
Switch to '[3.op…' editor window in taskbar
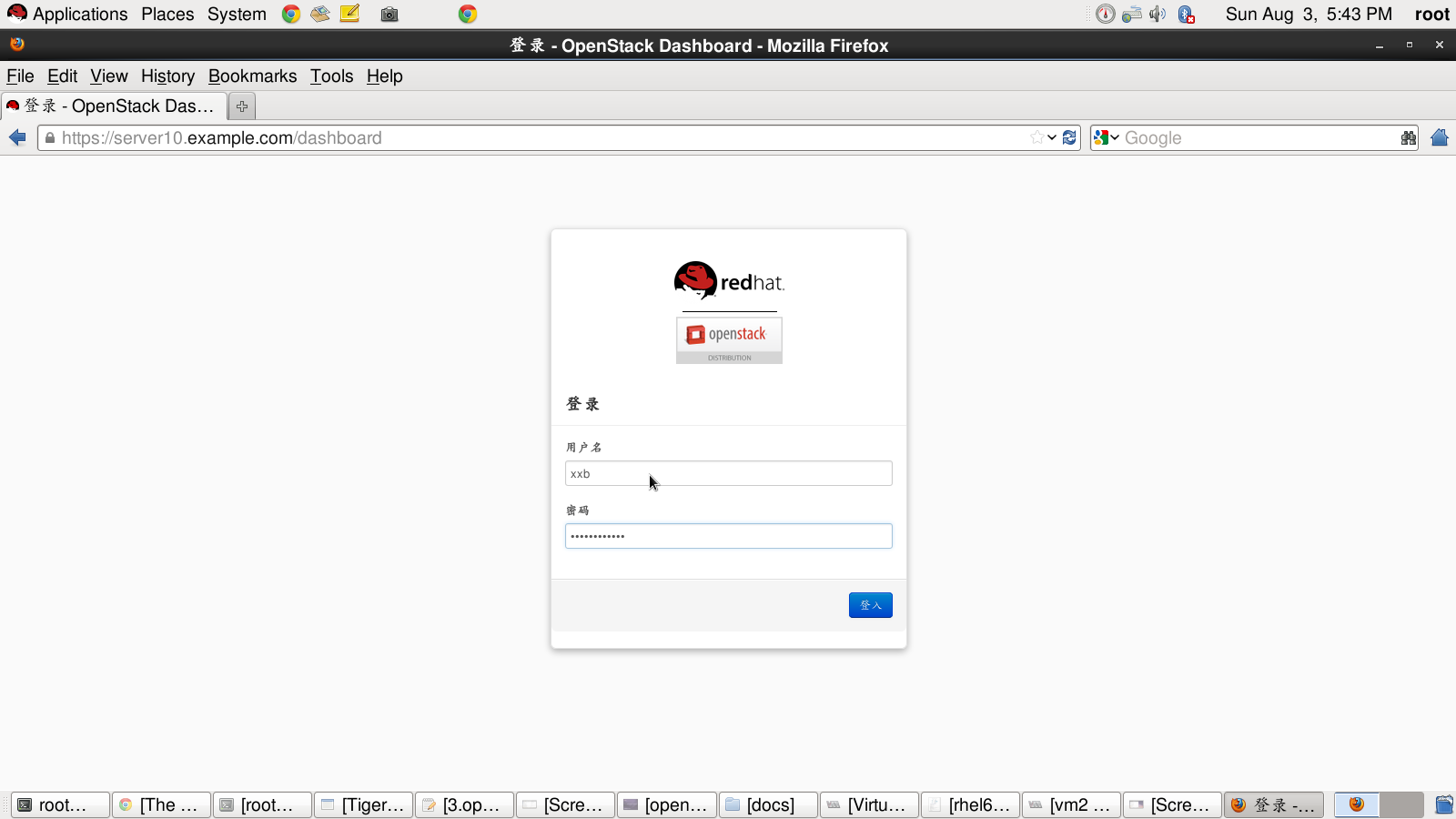464,804
